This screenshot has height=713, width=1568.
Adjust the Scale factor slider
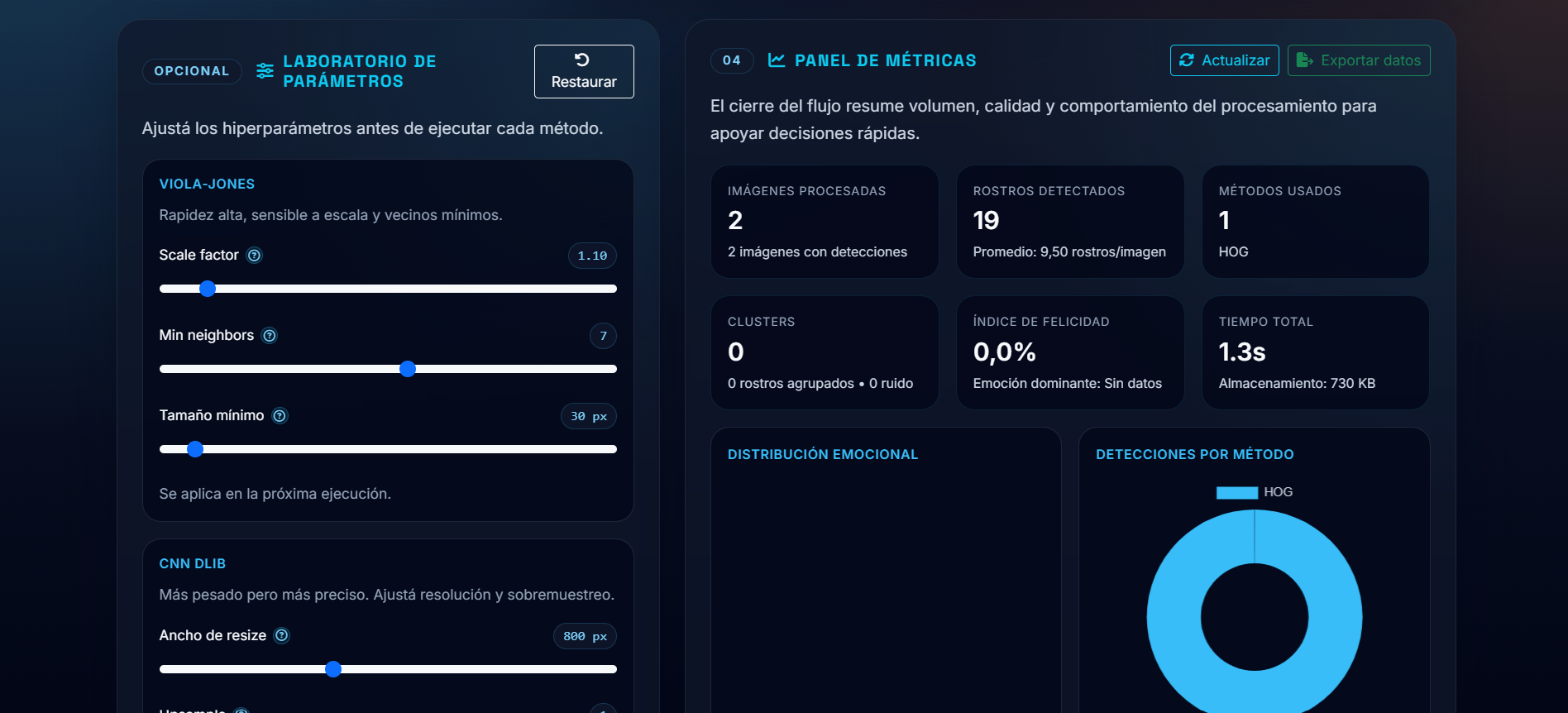click(388, 289)
